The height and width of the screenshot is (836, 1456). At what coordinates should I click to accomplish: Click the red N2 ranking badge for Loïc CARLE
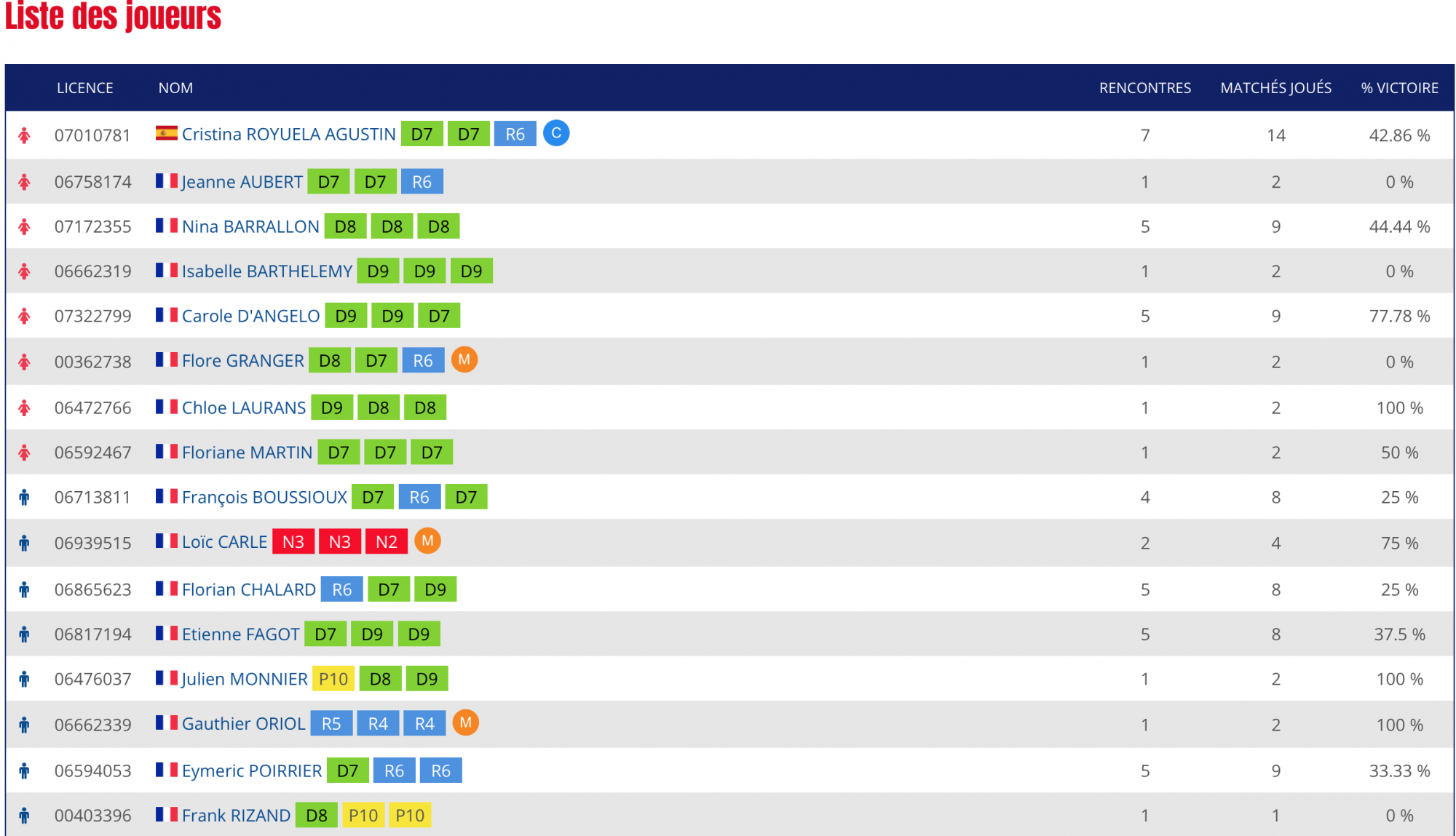(x=387, y=542)
